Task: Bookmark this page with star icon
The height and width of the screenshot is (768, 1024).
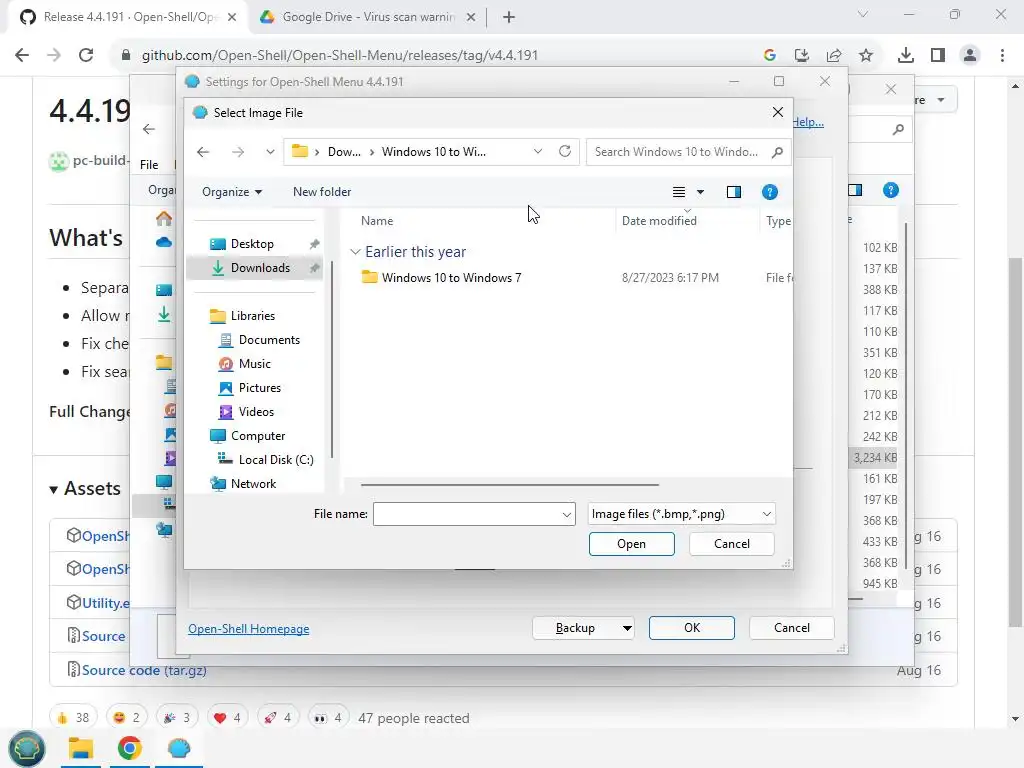Action: pos(866,56)
